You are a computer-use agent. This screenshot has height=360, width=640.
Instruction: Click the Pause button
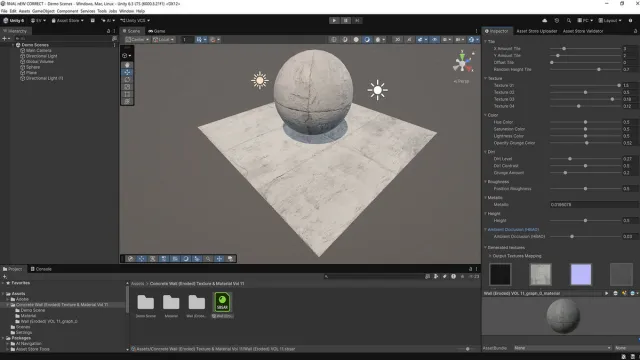click(346, 20)
